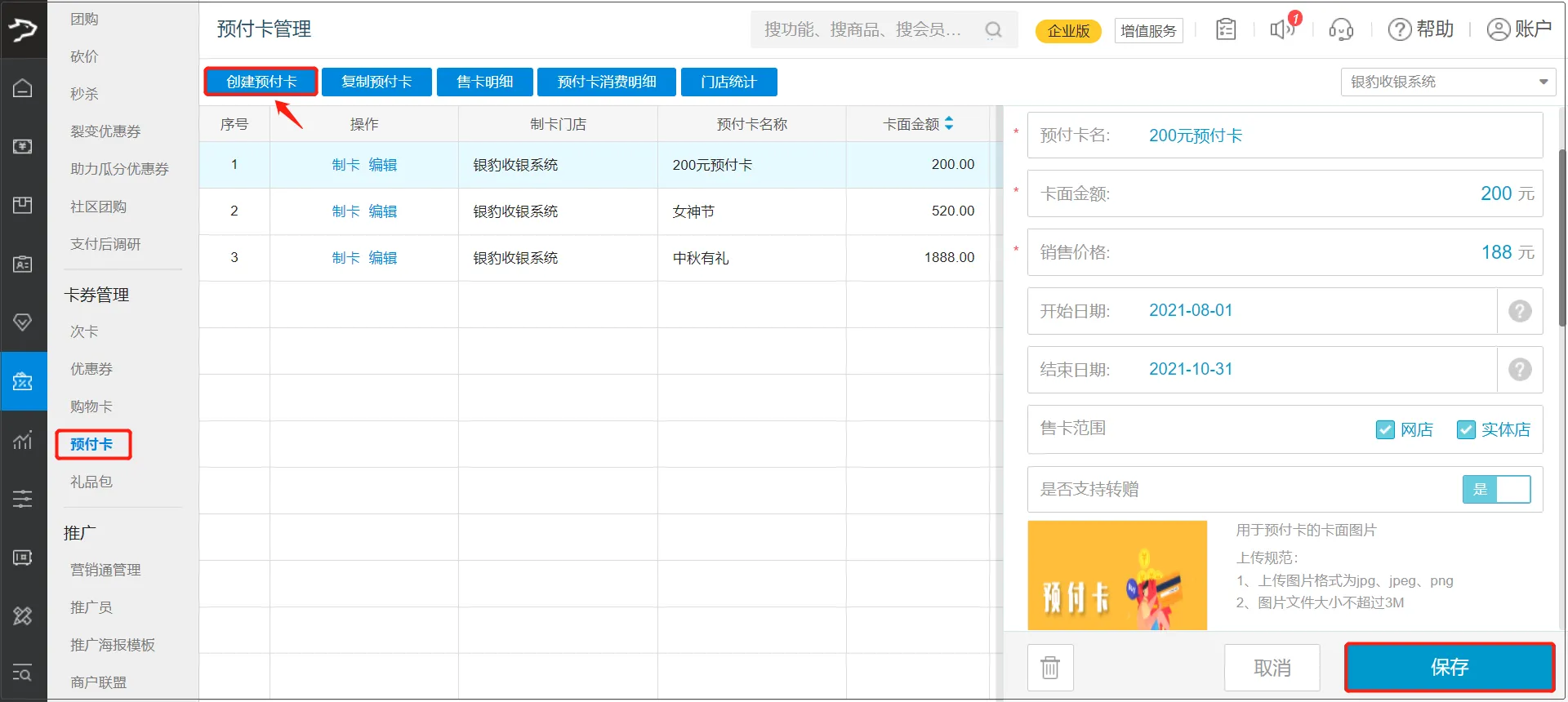
Task: Click help icon beside start date
Action: pyautogui.click(x=1519, y=311)
